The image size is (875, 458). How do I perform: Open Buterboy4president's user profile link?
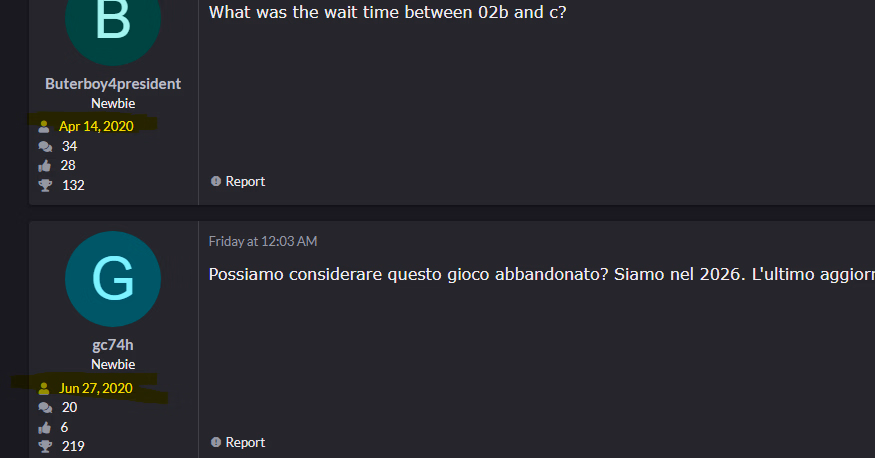tap(113, 84)
